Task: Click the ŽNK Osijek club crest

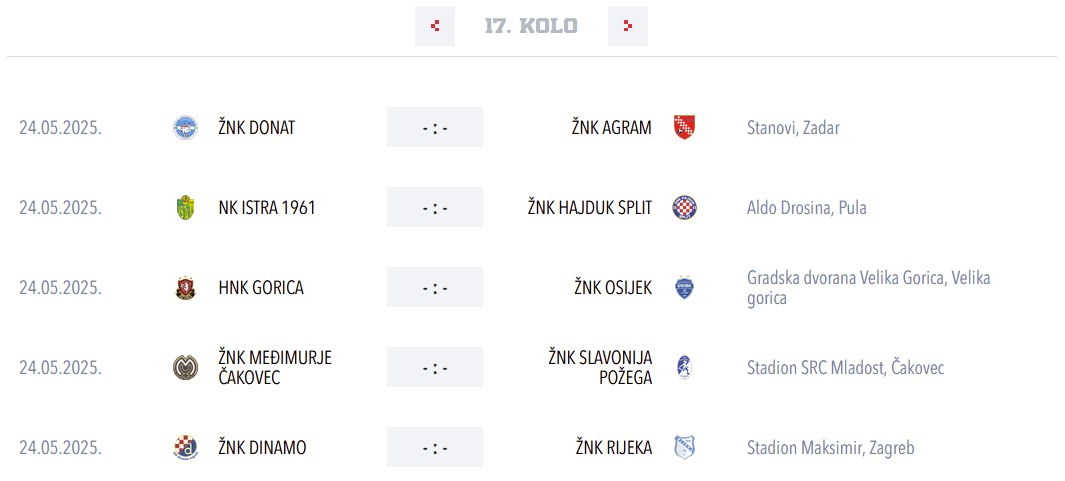Action: [x=684, y=288]
